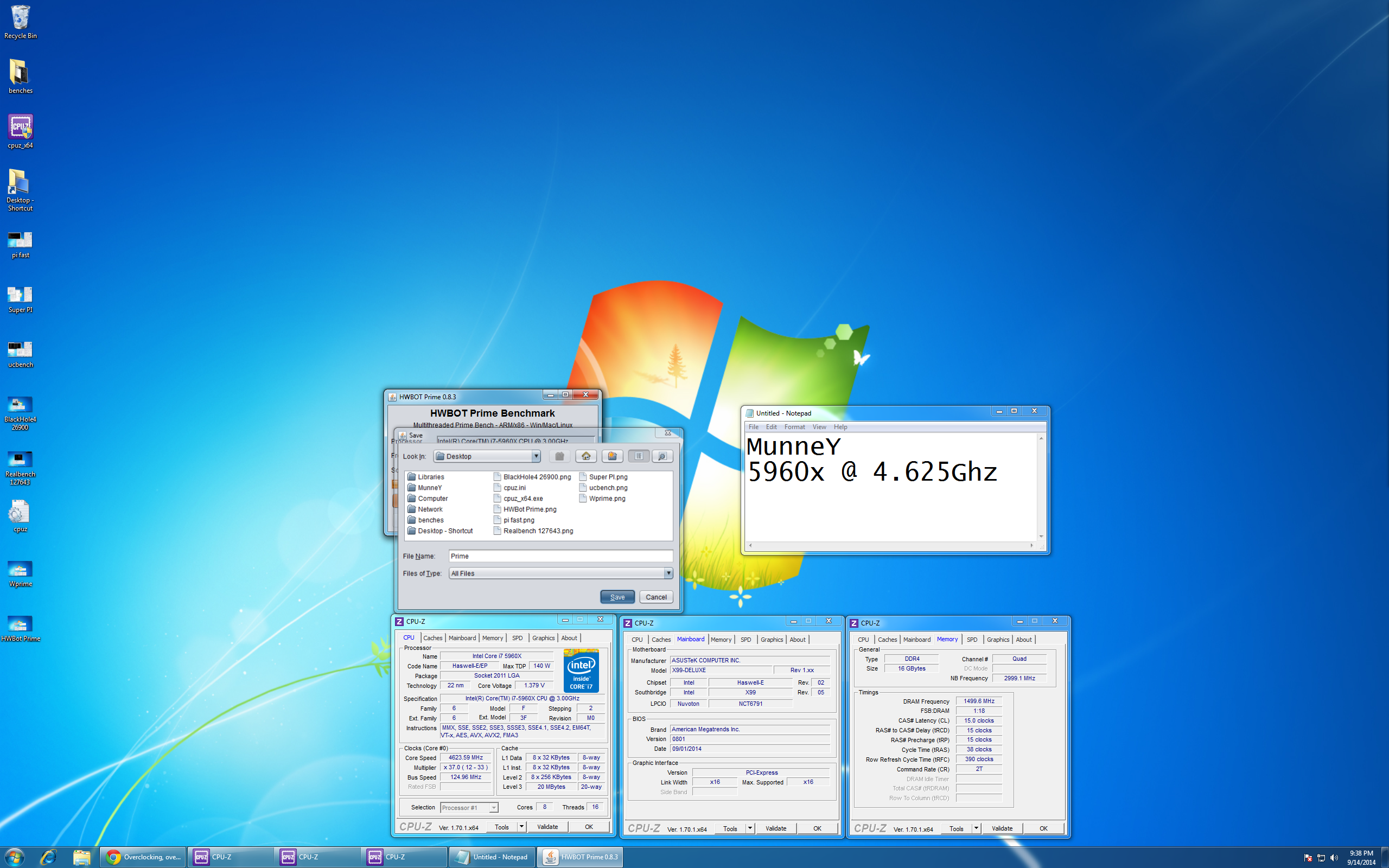Open BlackHole4 26900 desktop icon
The image size is (1389, 868).
tap(20, 413)
